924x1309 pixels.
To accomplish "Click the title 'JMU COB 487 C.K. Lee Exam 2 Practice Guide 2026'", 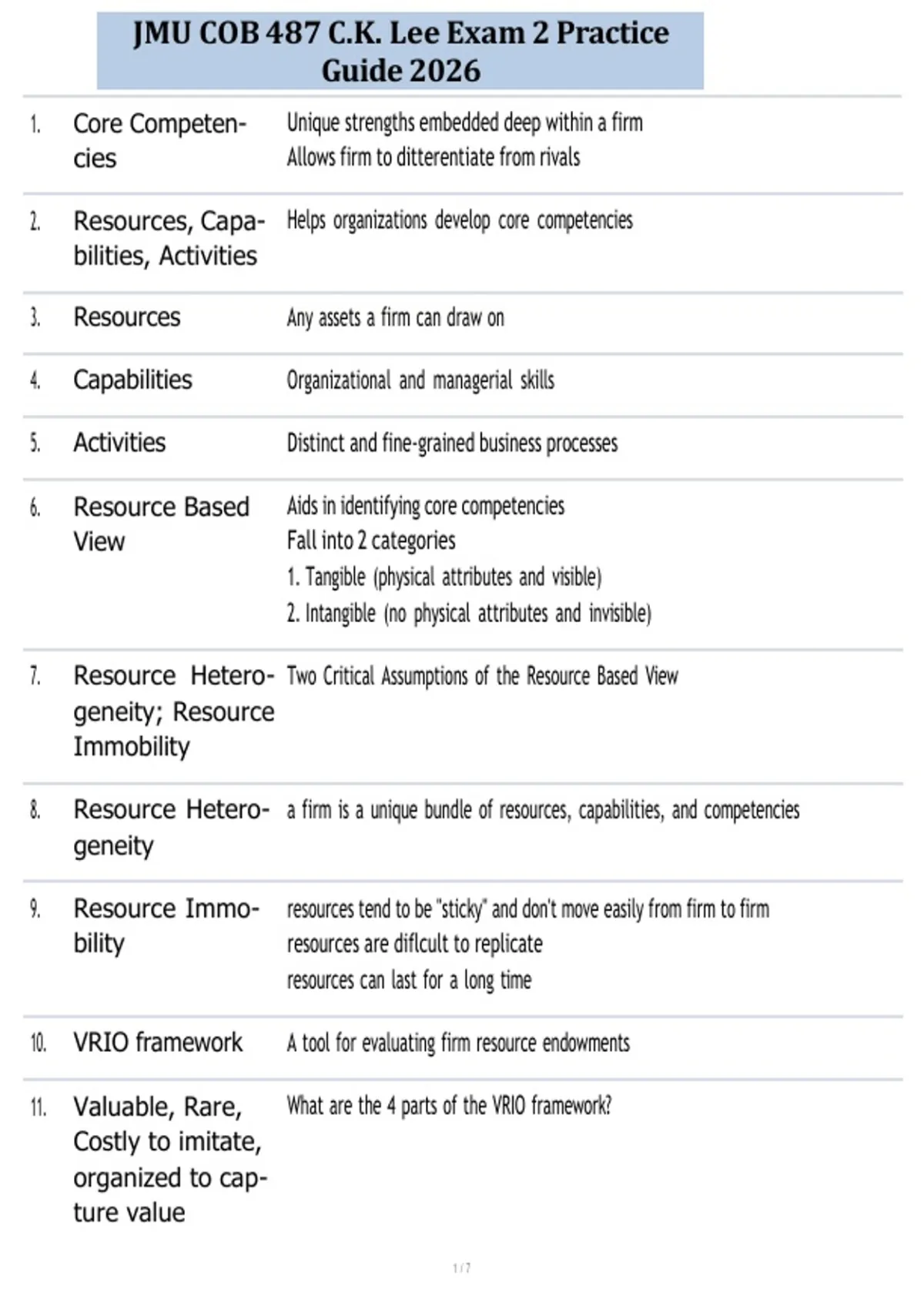I will pyautogui.click(x=400, y=52).
